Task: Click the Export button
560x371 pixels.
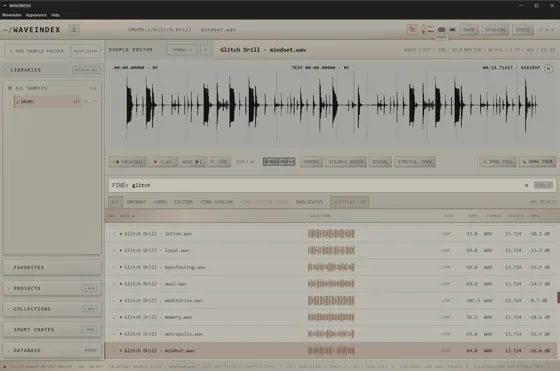Action: click(x=311, y=162)
